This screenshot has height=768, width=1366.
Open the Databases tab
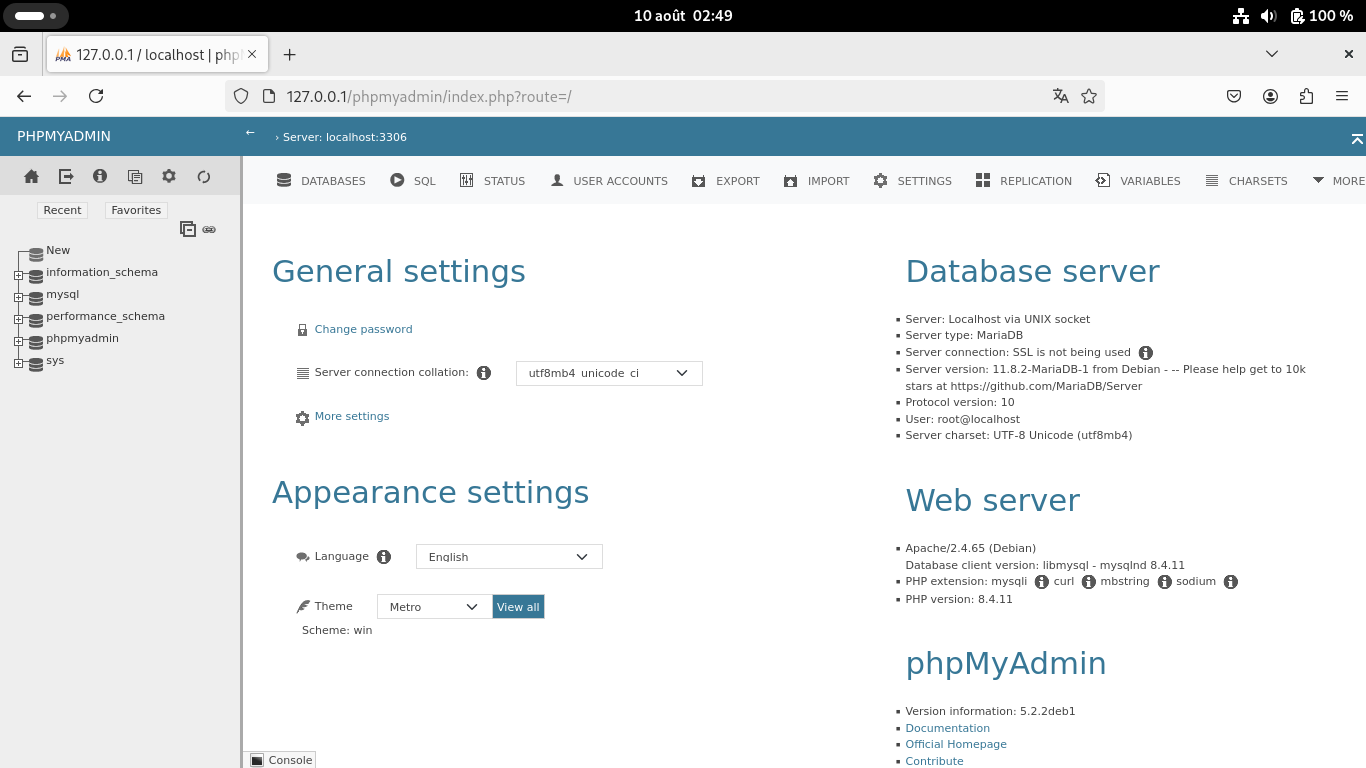point(321,181)
